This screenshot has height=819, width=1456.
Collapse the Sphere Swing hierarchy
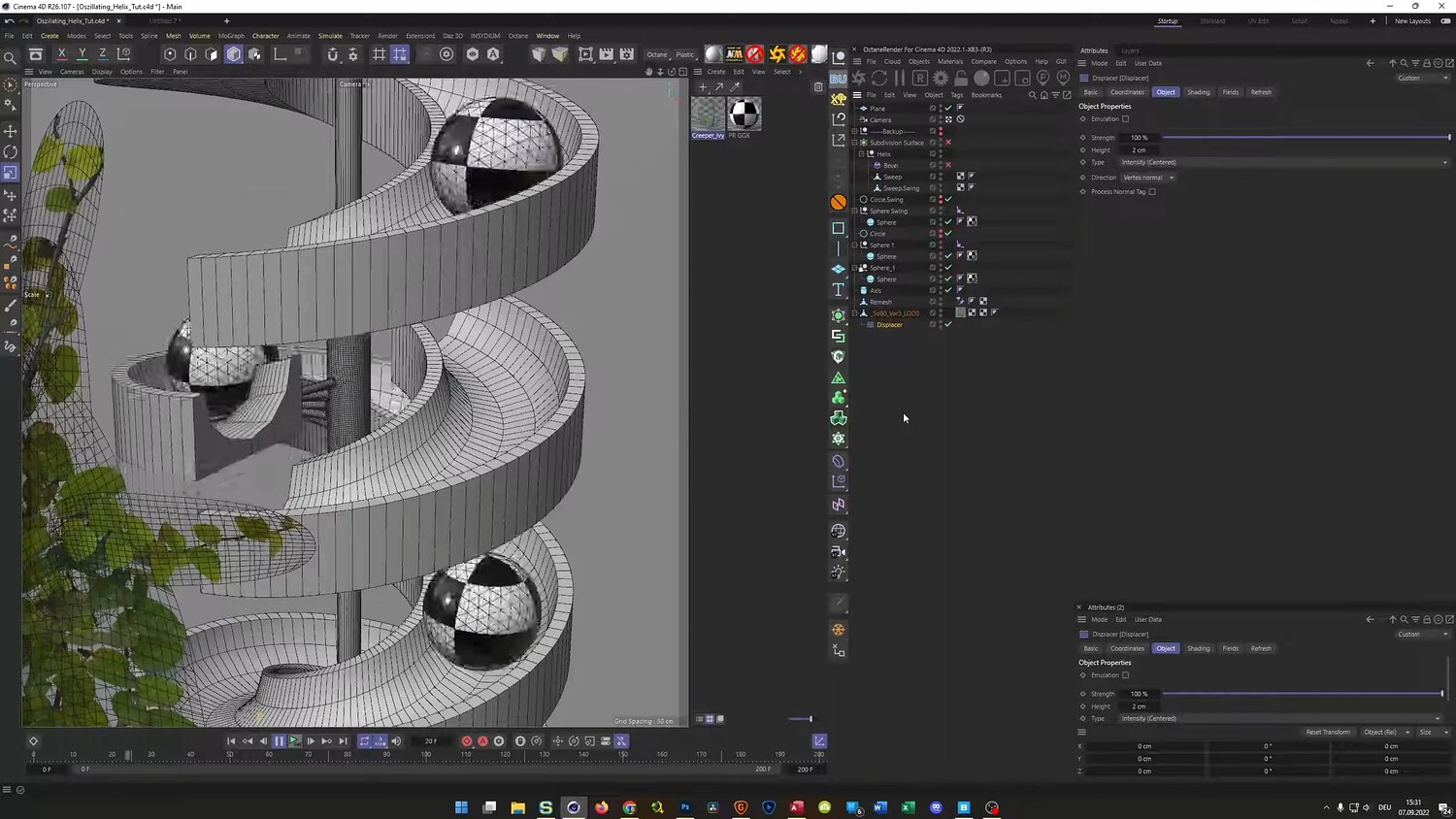pyautogui.click(x=854, y=211)
